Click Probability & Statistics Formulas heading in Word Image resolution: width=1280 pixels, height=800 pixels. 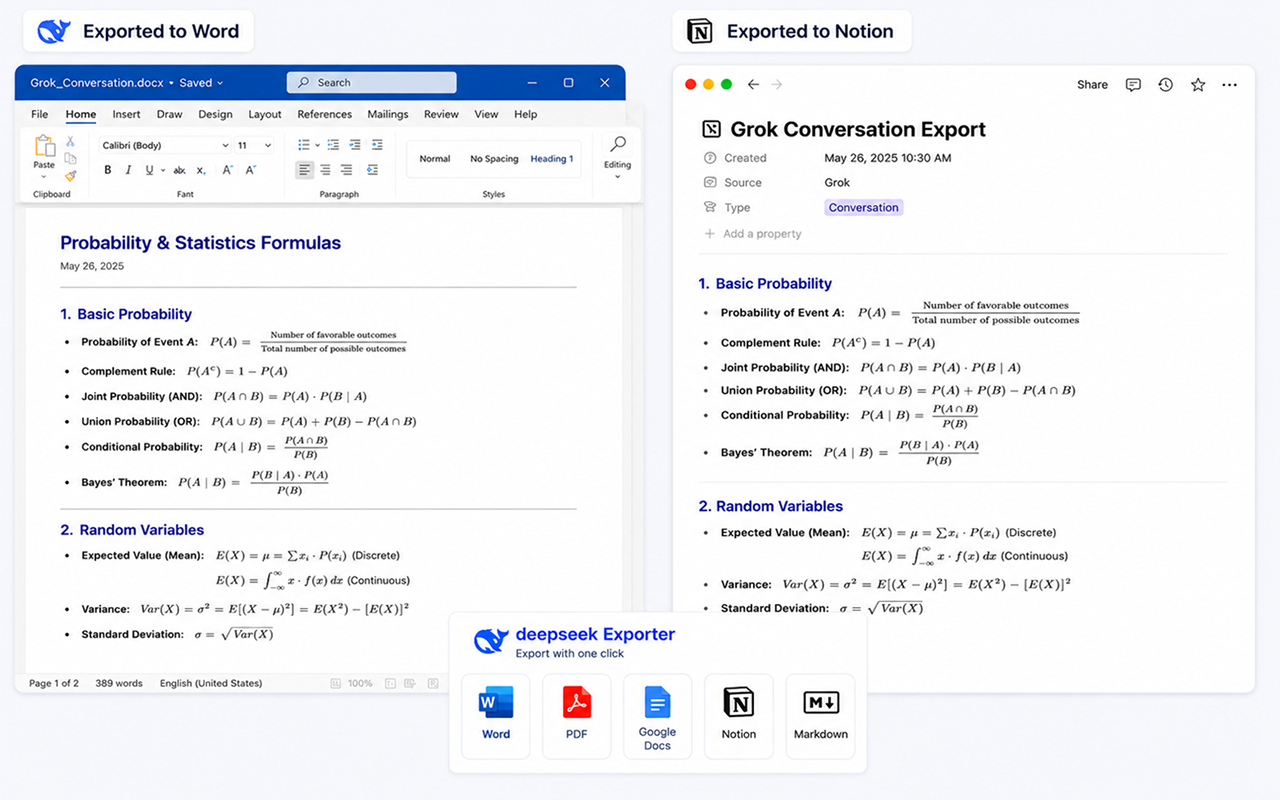coord(200,243)
